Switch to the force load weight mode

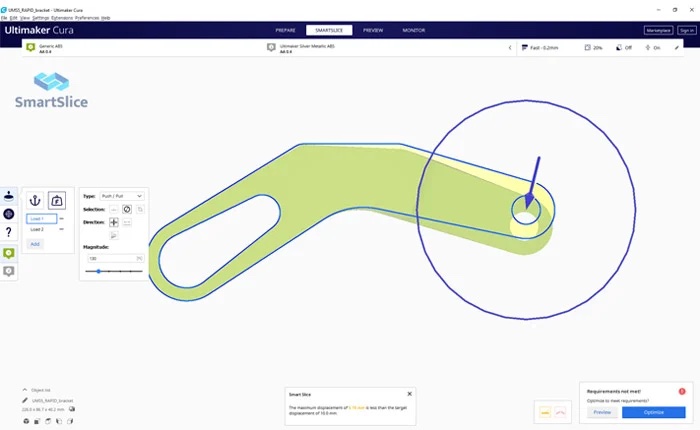coord(57,200)
